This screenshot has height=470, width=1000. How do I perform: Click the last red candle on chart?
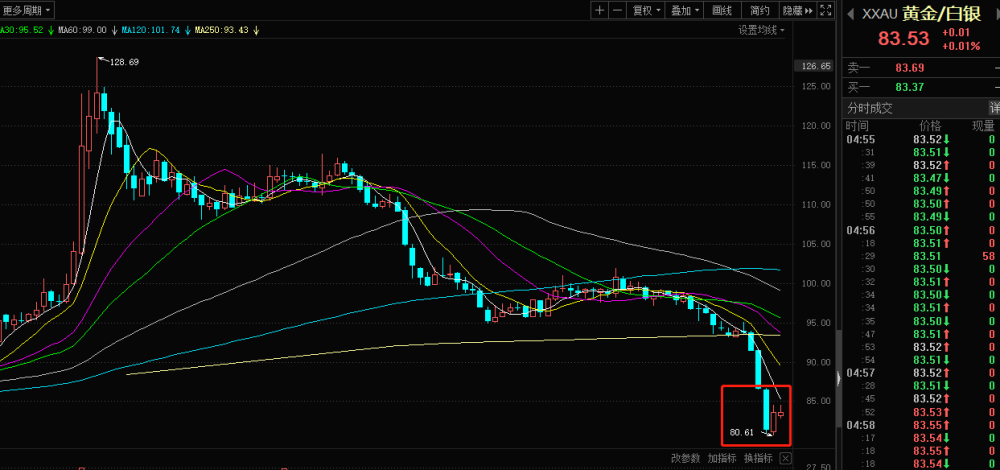(x=781, y=413)
